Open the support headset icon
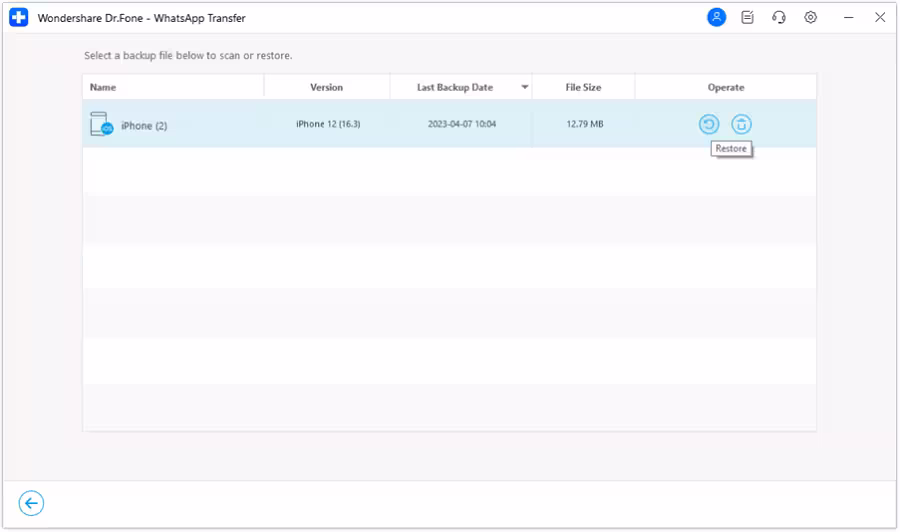 click(779, 17)
